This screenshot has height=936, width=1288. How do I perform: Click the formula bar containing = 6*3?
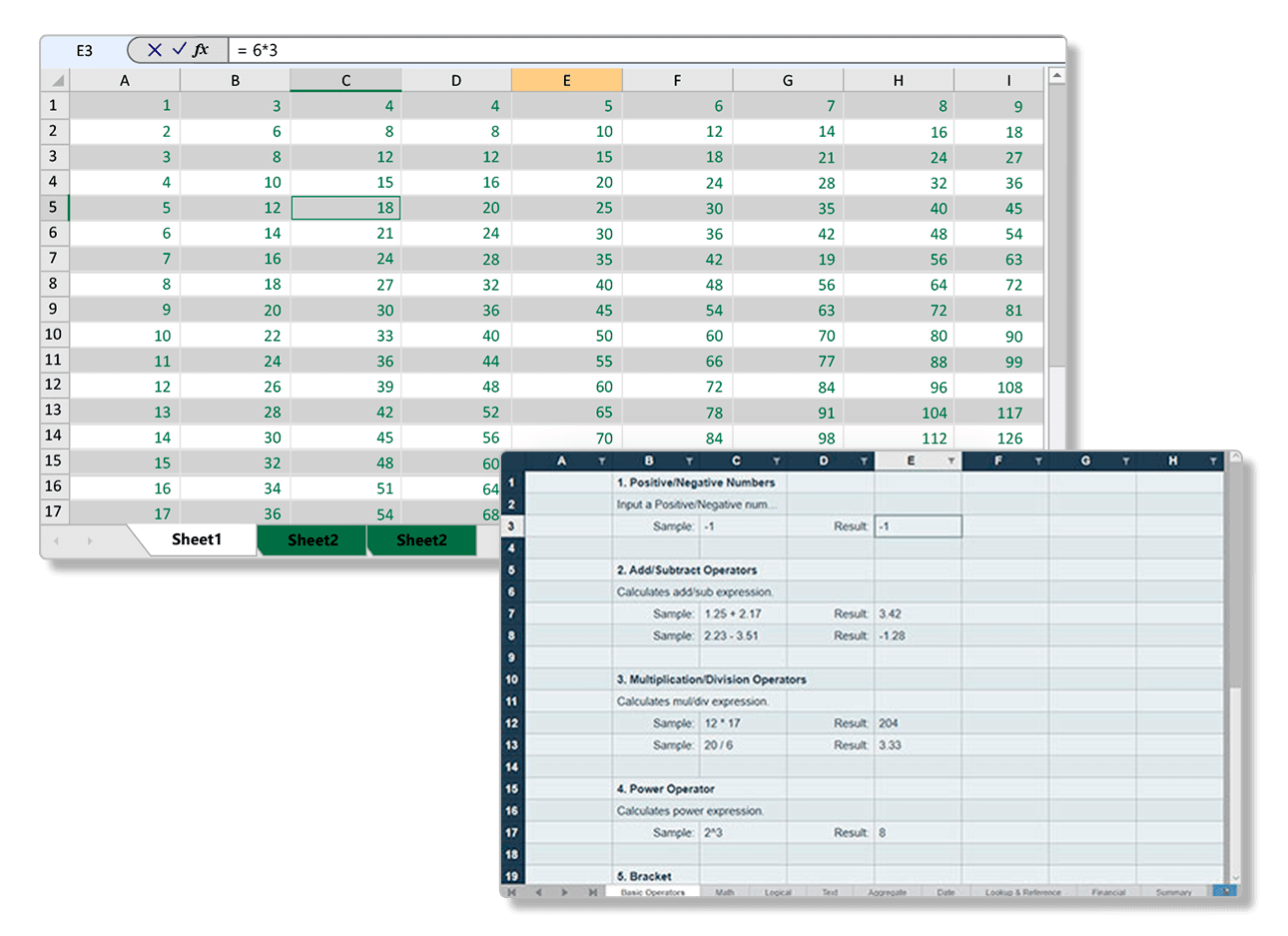[646, 50]
